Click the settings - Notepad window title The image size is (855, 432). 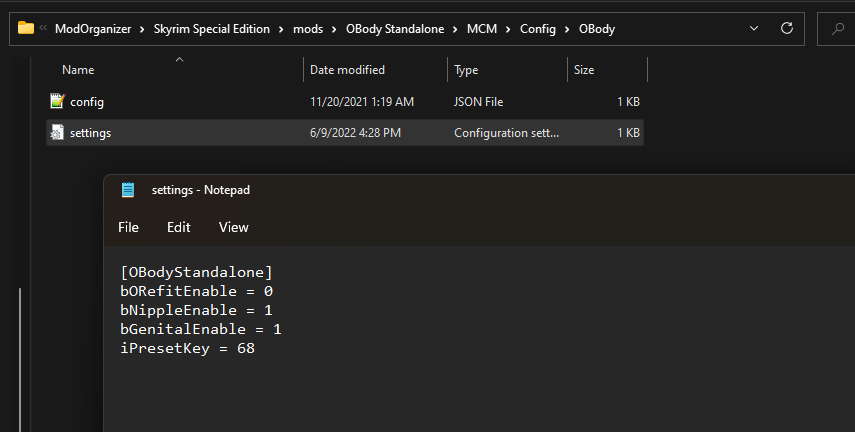tap(201, 190)
